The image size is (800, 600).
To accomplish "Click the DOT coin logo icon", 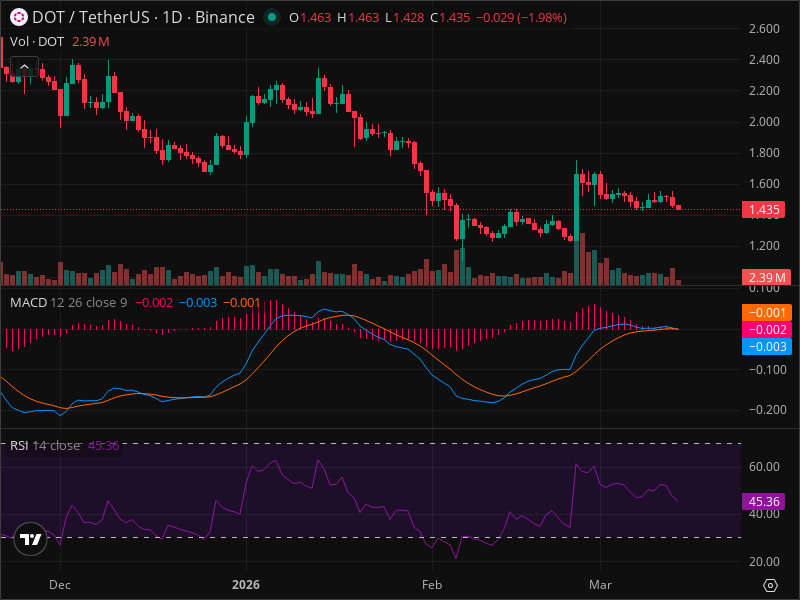I will tap(19, 17).
